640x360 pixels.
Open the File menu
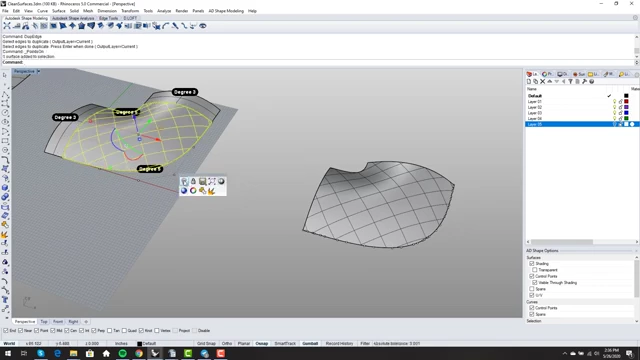coord(5,11)
